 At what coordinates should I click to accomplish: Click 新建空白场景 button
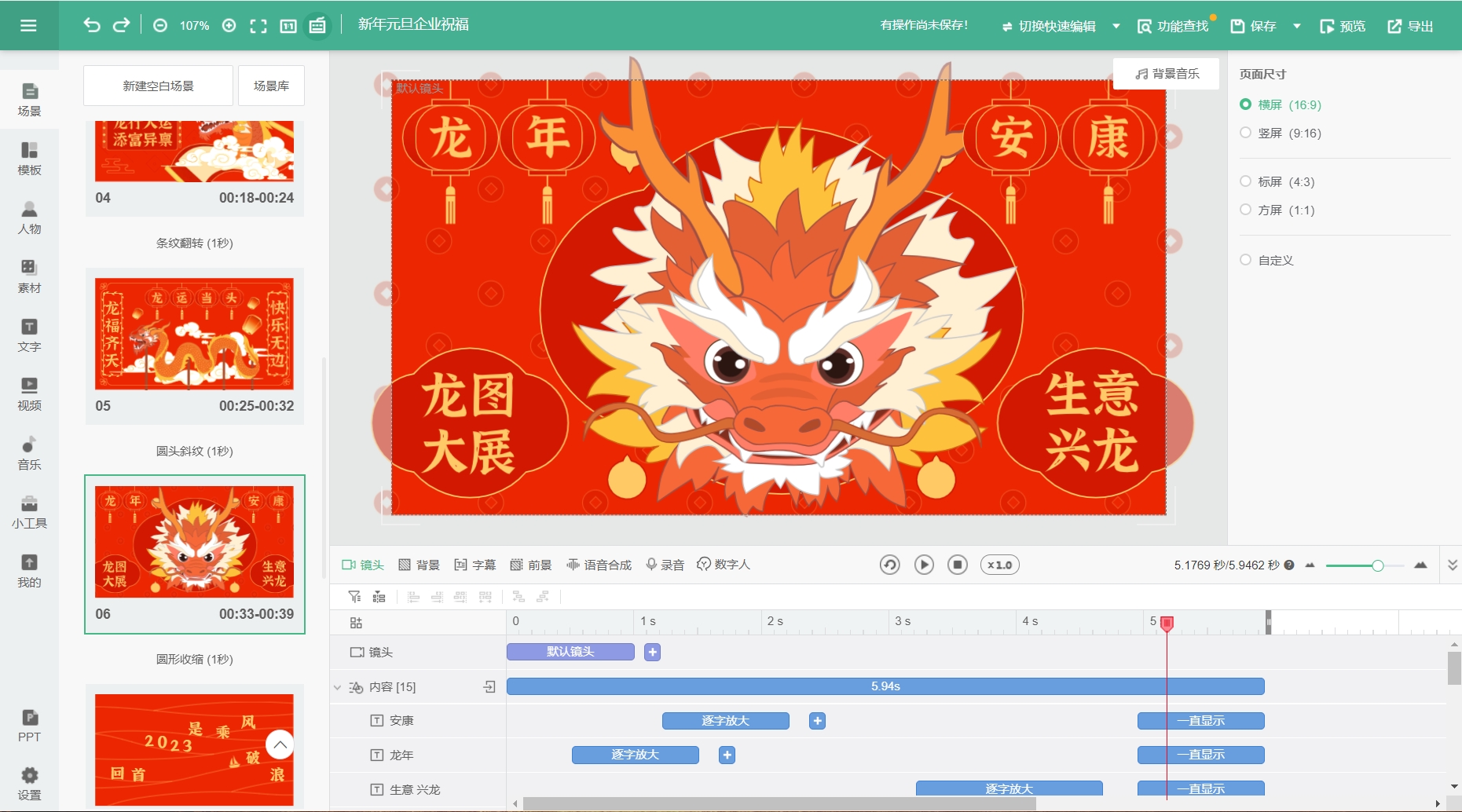(x=158, y=86)
